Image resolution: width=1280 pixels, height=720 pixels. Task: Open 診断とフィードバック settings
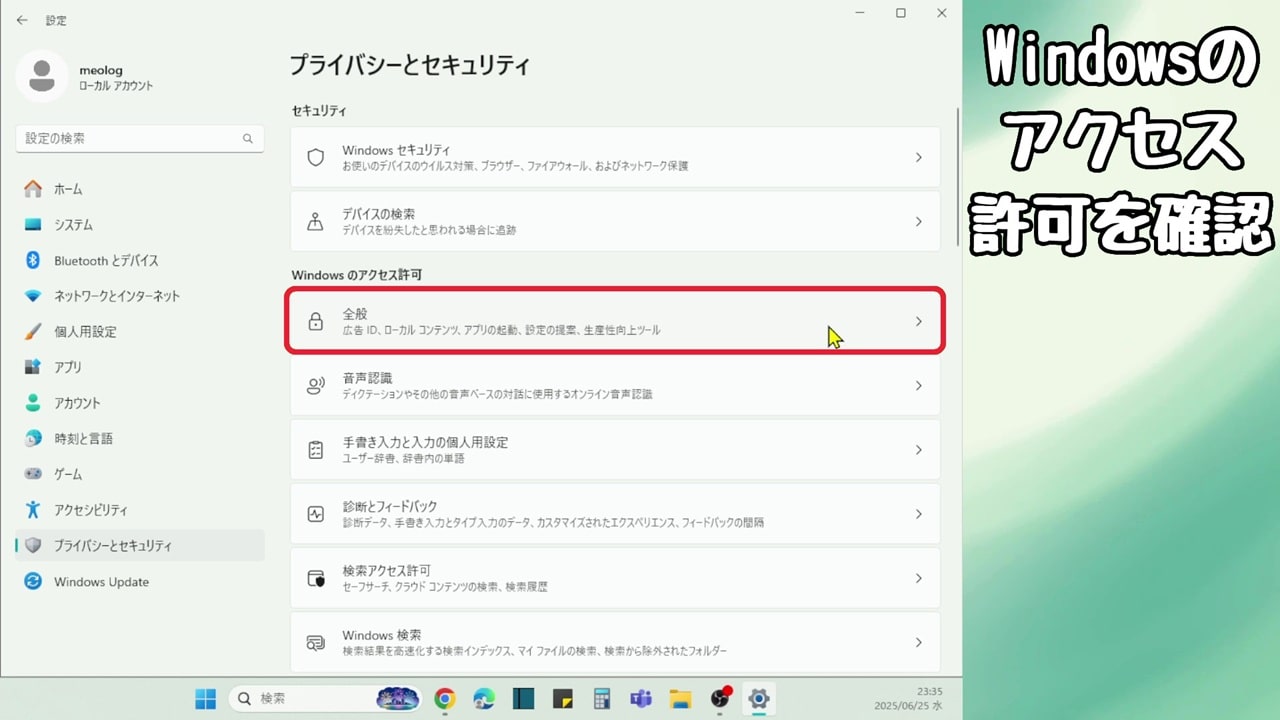point(615,514)
